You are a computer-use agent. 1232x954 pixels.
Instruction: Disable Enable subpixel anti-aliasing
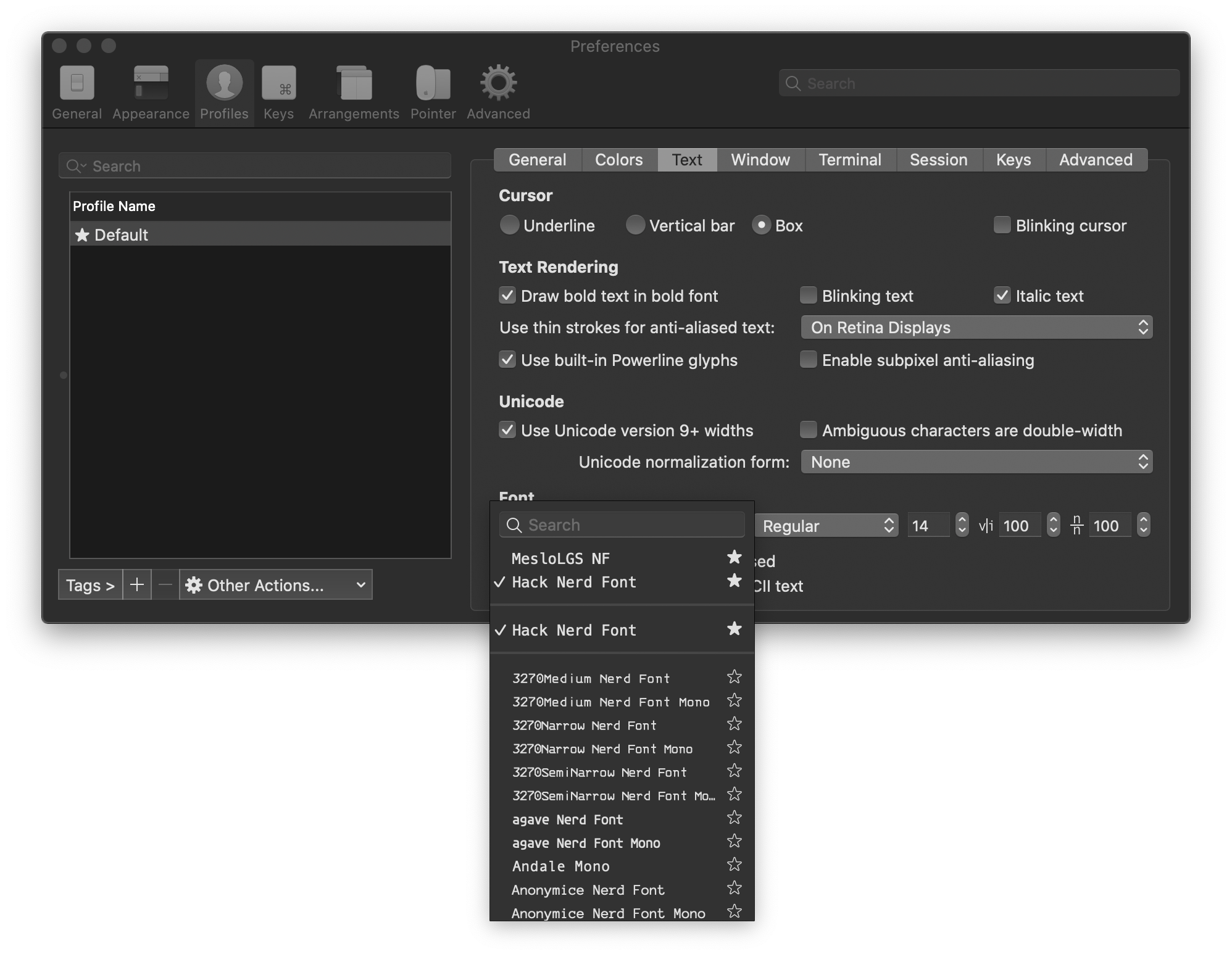(x=807, y=359)
